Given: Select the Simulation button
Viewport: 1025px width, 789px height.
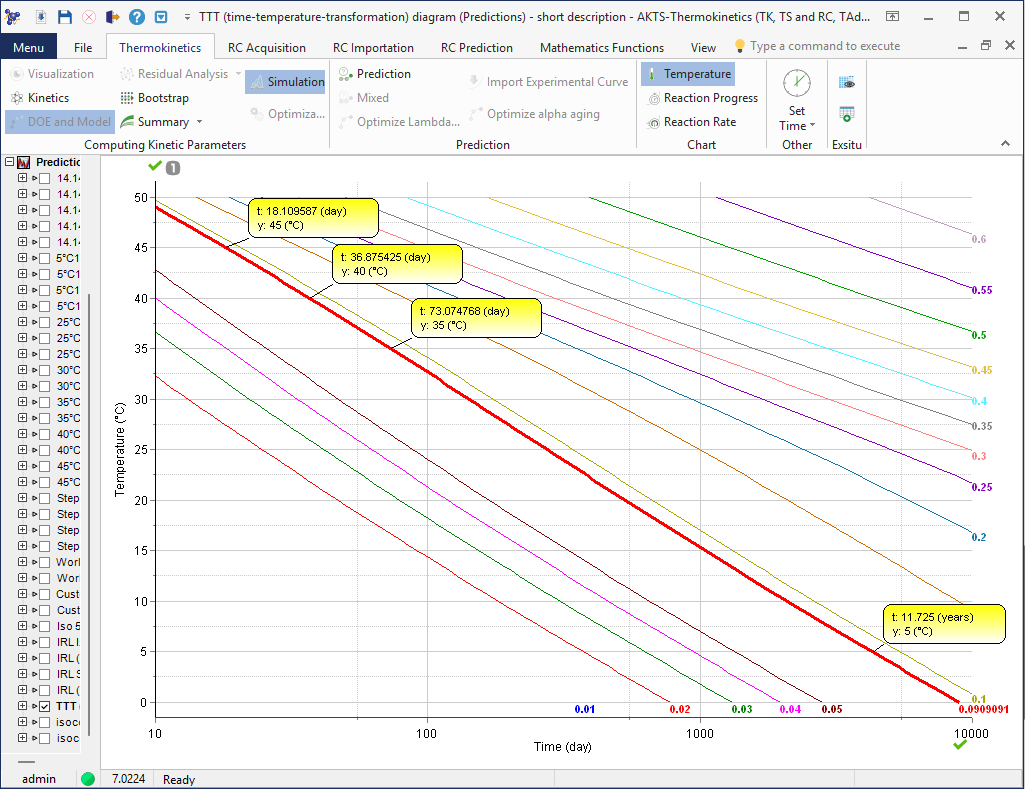Looking at the screenshot, I should tap(286, 82).
